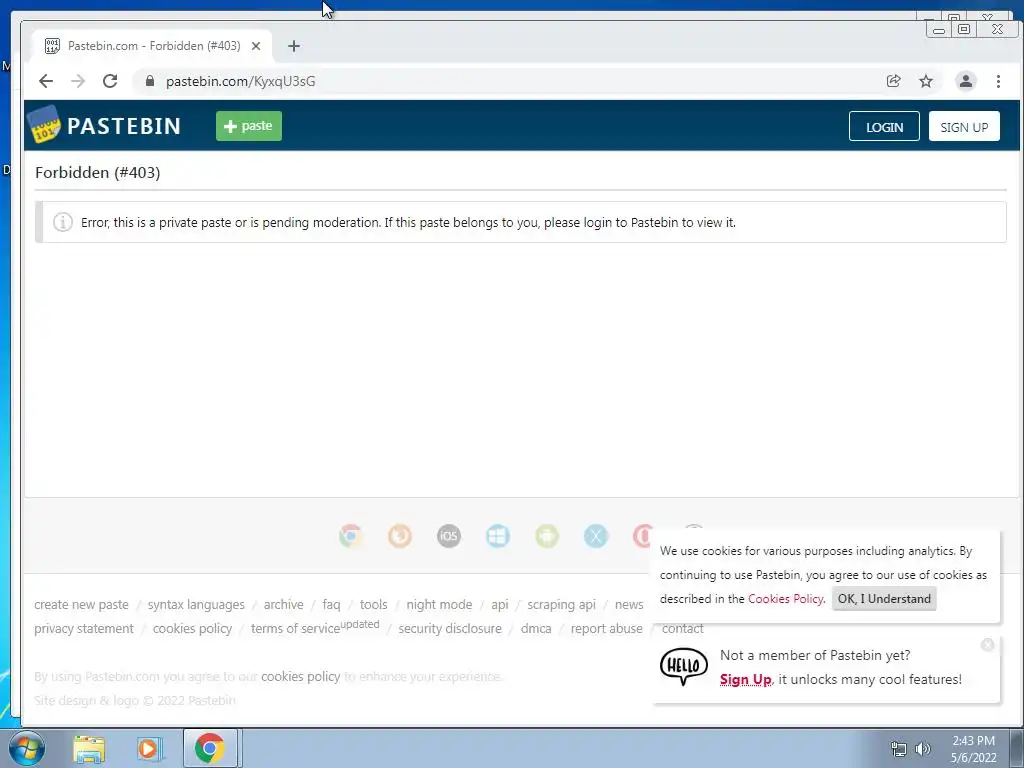This screenshot has width=1024, height=768.
Task: Open the 'tools' footer link
Action: point(374,605)
